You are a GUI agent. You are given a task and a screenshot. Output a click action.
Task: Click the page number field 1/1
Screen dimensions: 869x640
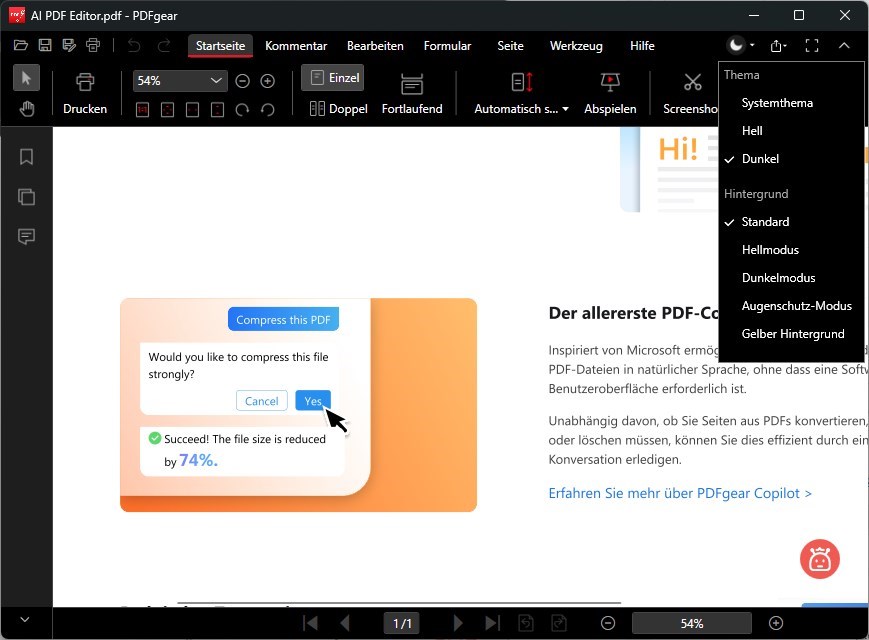tap(402, 623)
